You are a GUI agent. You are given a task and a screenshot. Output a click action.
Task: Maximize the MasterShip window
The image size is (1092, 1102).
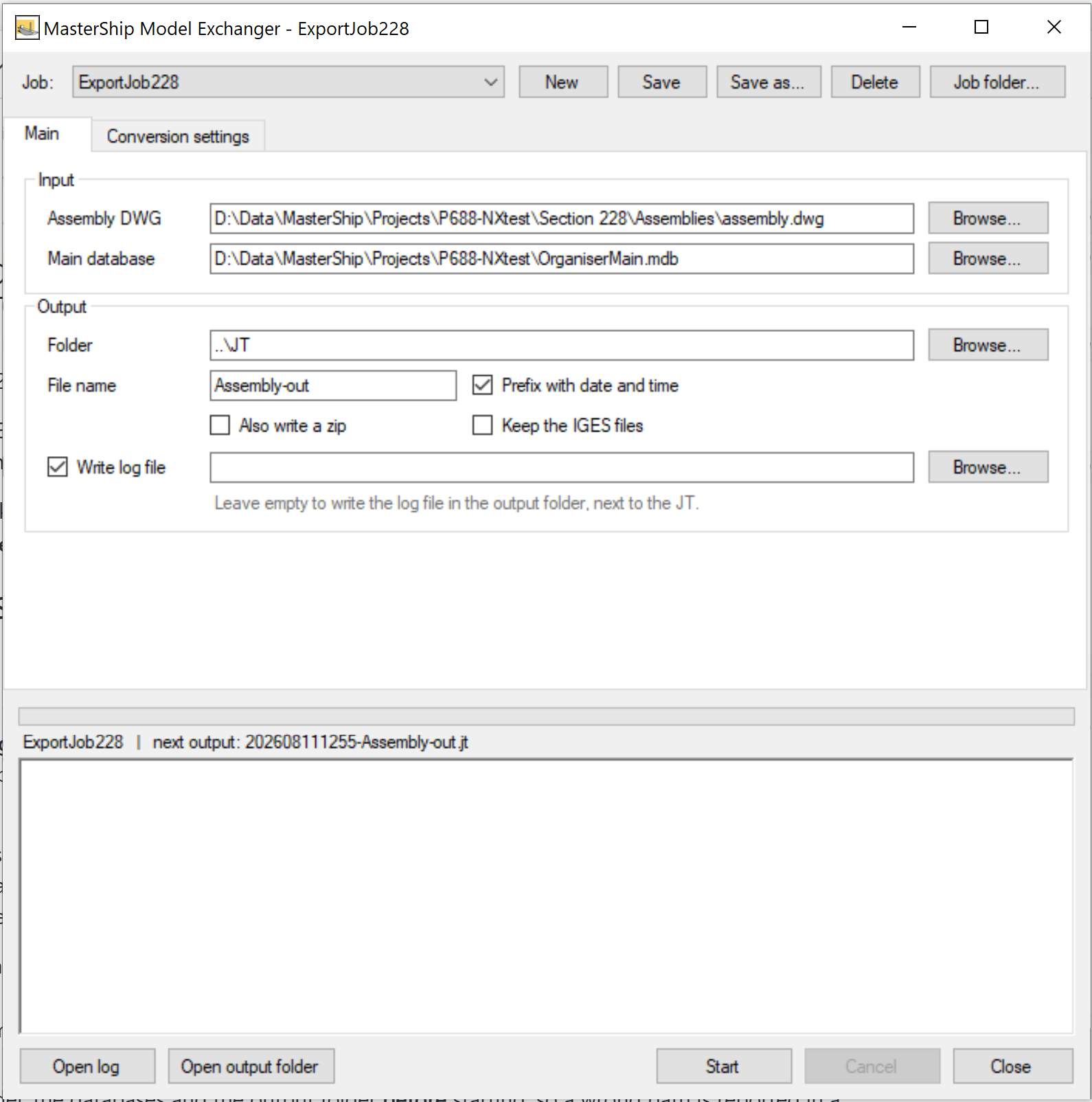(981, 27)
